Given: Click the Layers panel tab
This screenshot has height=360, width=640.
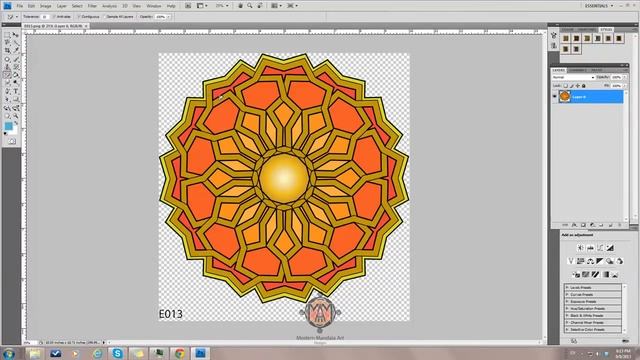Looking at the screenshot, I should [558, 70].
